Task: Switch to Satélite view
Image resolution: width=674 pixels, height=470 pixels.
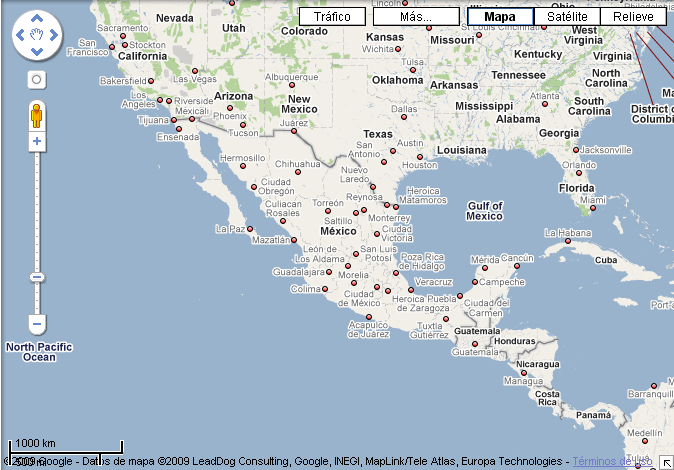Action: [x=566, y=17]
